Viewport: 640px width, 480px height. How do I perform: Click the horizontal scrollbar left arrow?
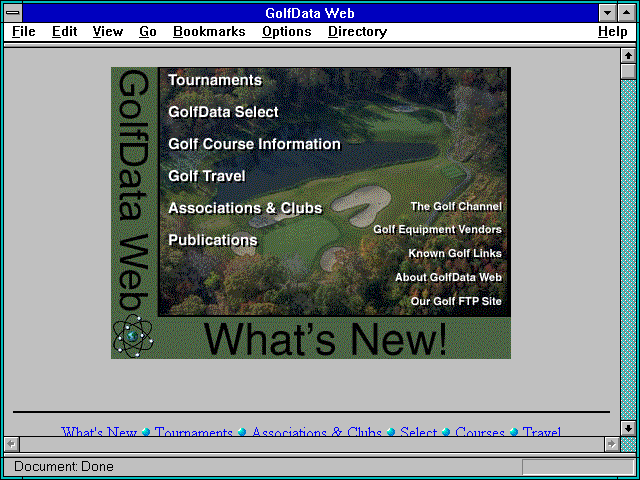point(11,444)
